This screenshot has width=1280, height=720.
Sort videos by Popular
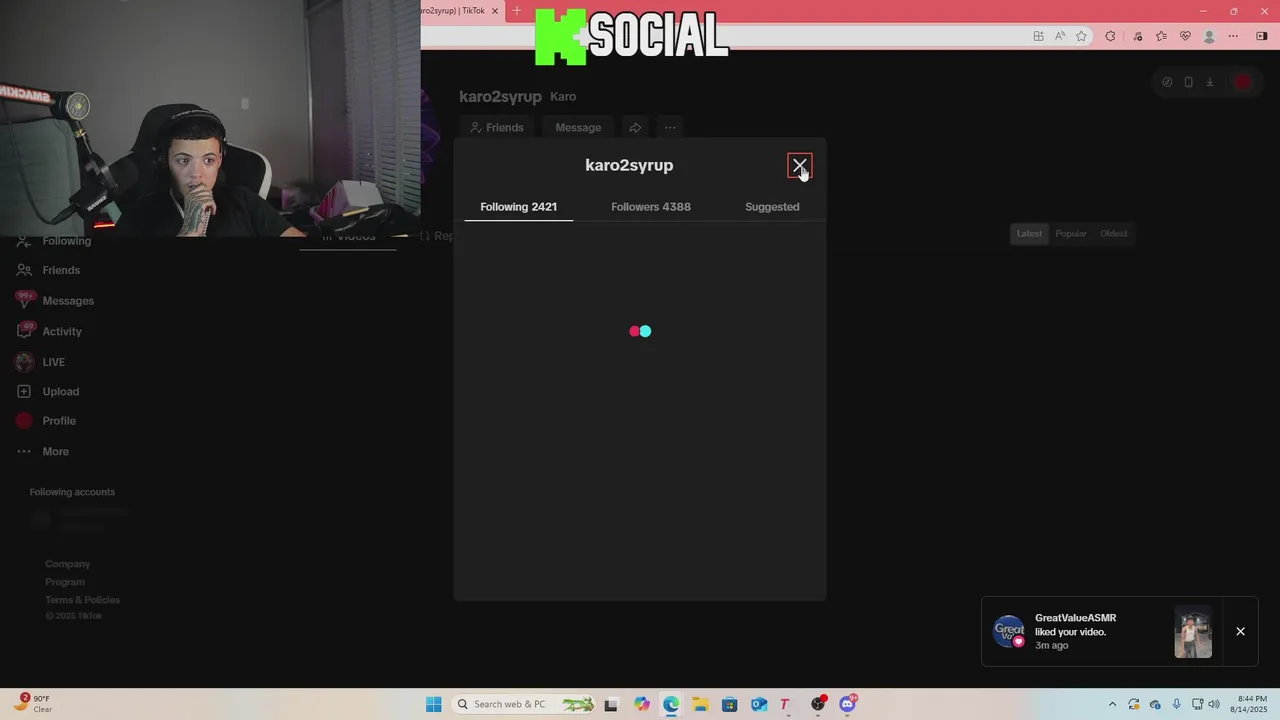1071,234
